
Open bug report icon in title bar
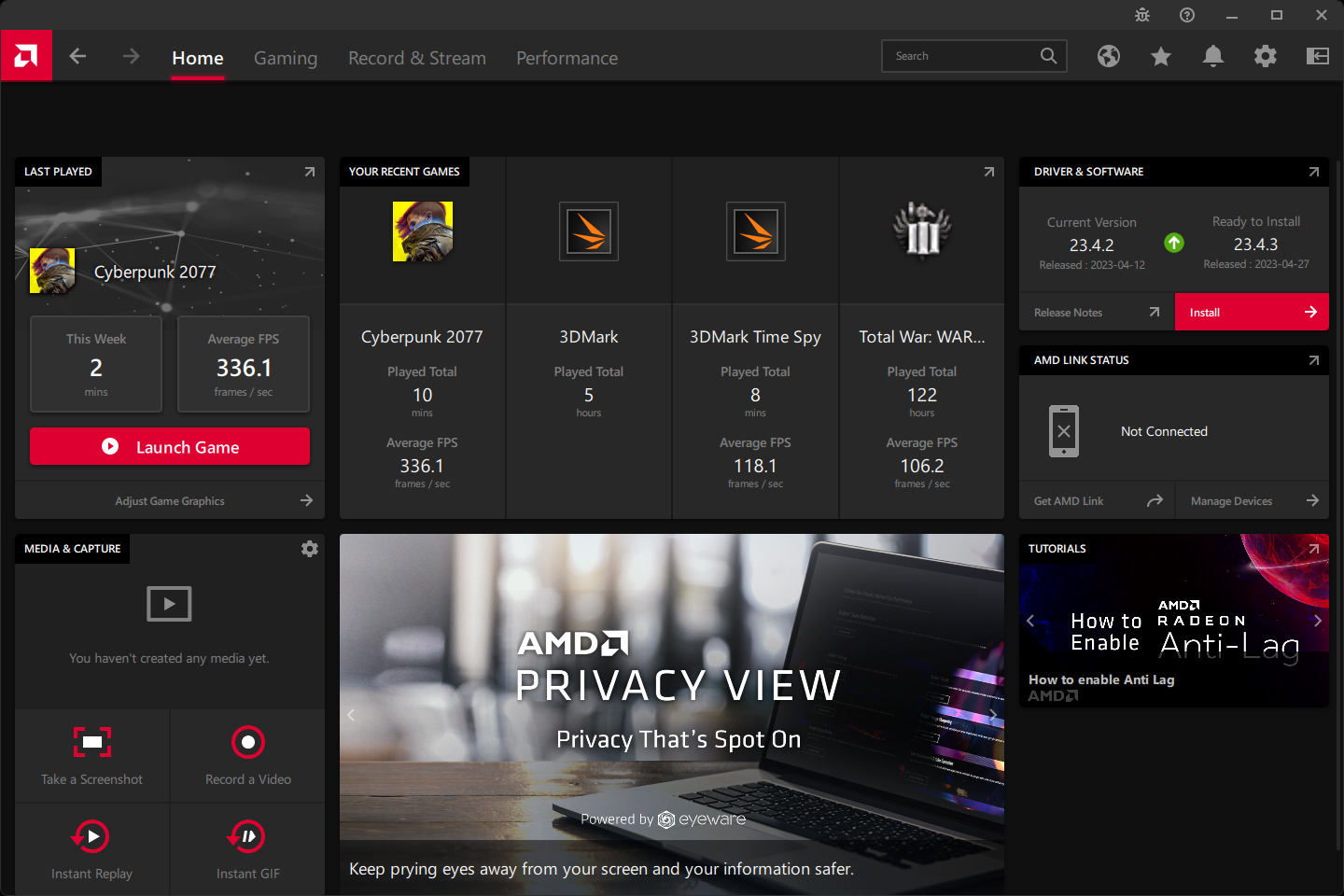(x=1142, y=15)
